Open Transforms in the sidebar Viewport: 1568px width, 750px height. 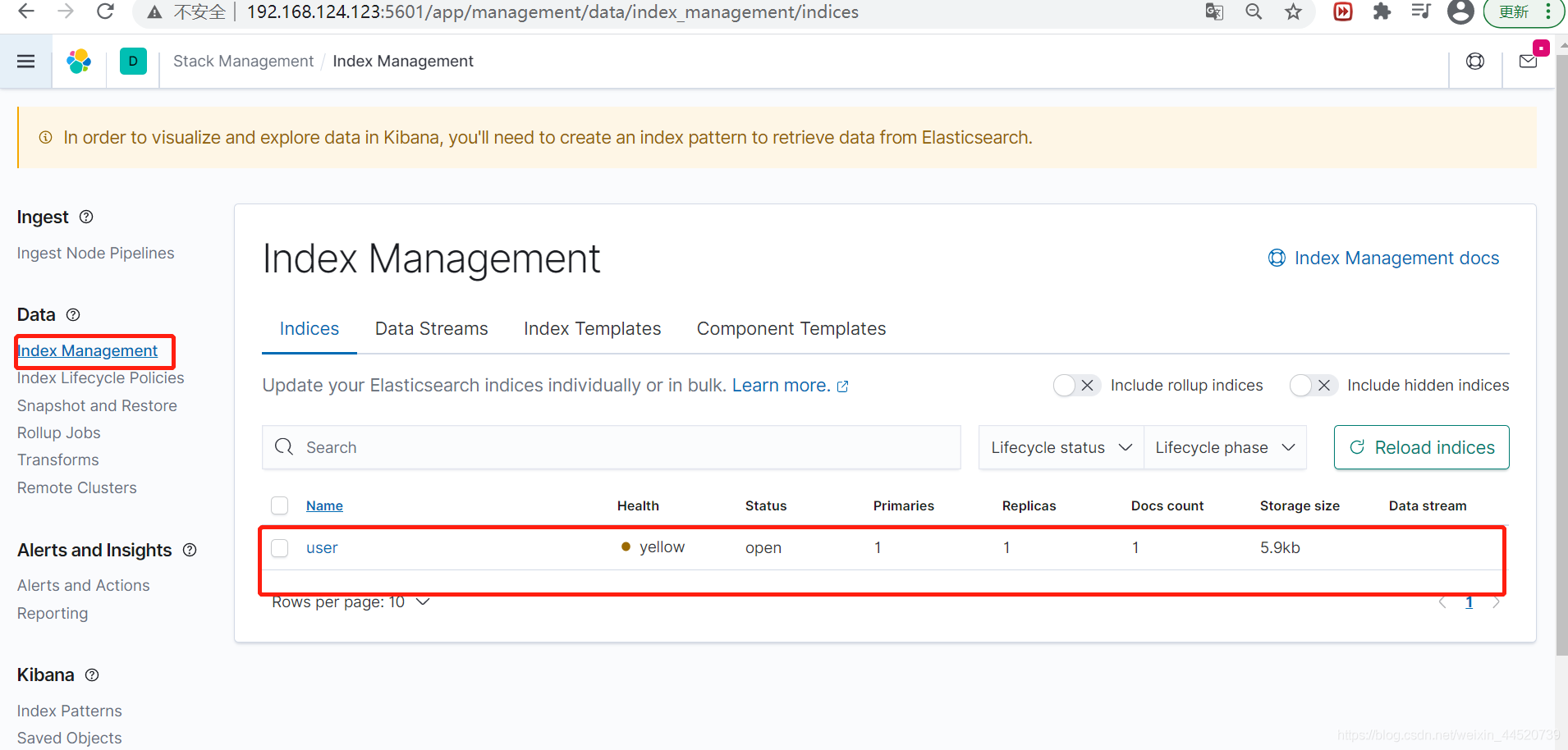pos(57,460)
